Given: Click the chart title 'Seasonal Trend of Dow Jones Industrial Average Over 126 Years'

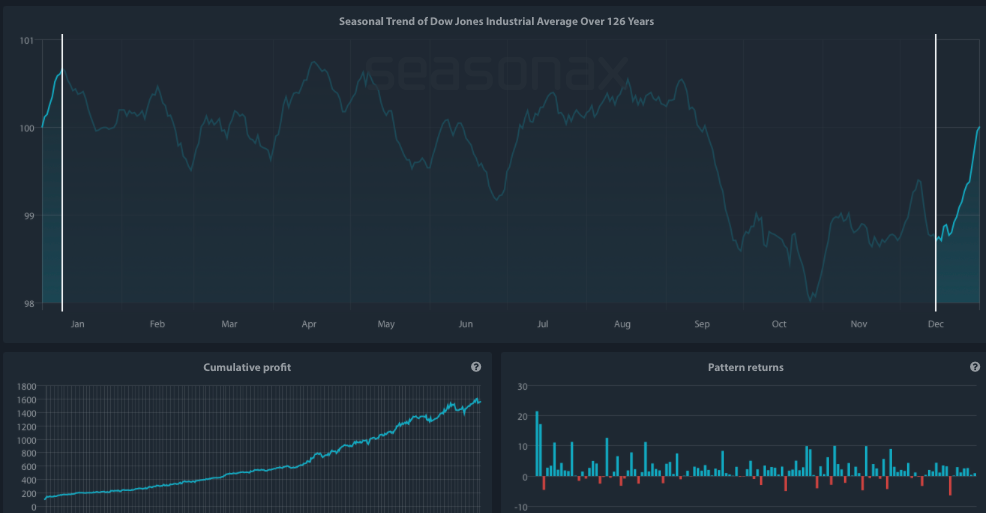Looking at the screenshot, I should [496, 21].
